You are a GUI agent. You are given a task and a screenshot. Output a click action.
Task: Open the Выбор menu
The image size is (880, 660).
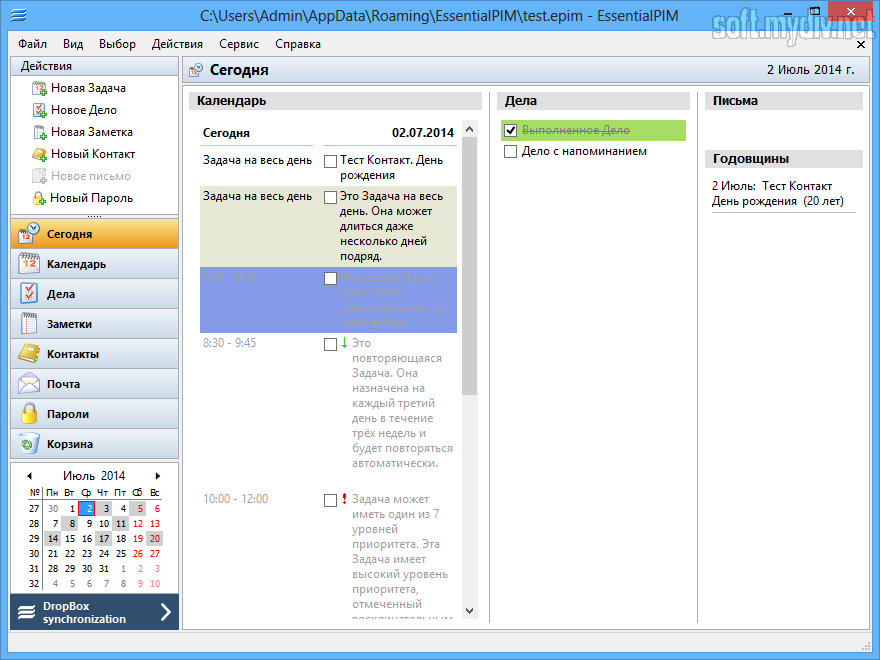[117, 44]
